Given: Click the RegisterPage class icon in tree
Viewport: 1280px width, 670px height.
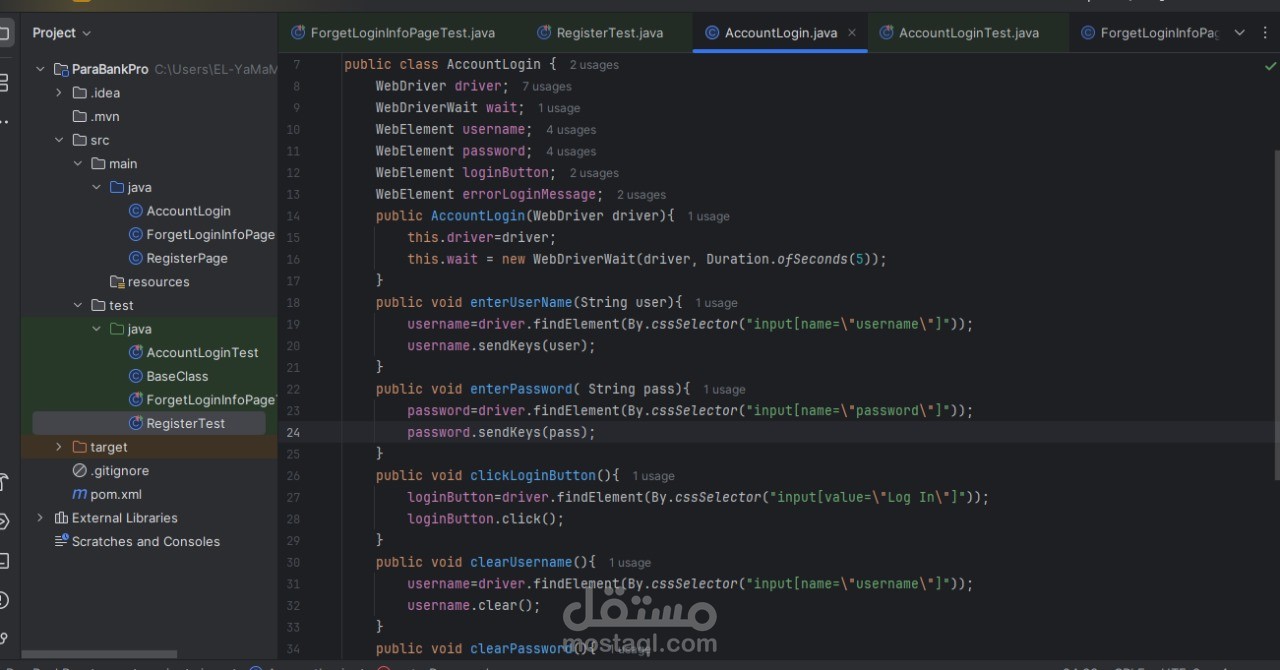Looking at the screenshot, I should pos(136,258).
